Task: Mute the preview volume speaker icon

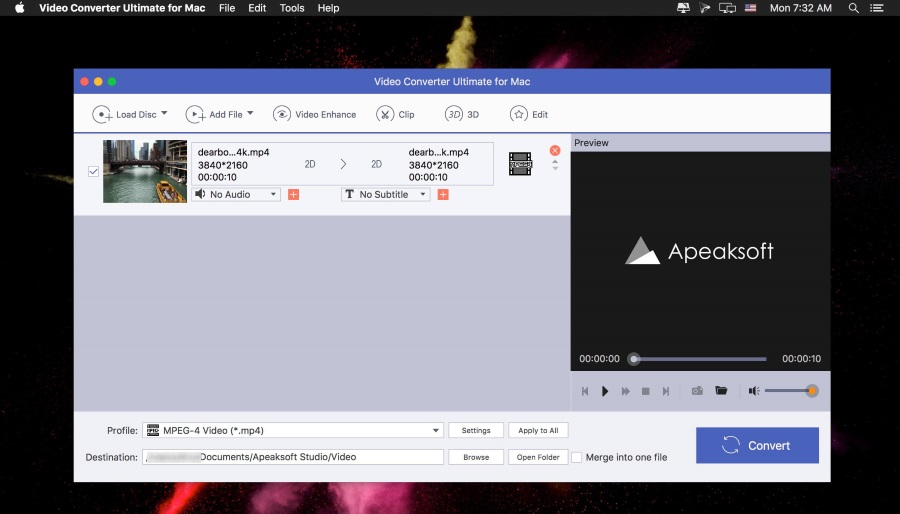Action: click(754, 391)
